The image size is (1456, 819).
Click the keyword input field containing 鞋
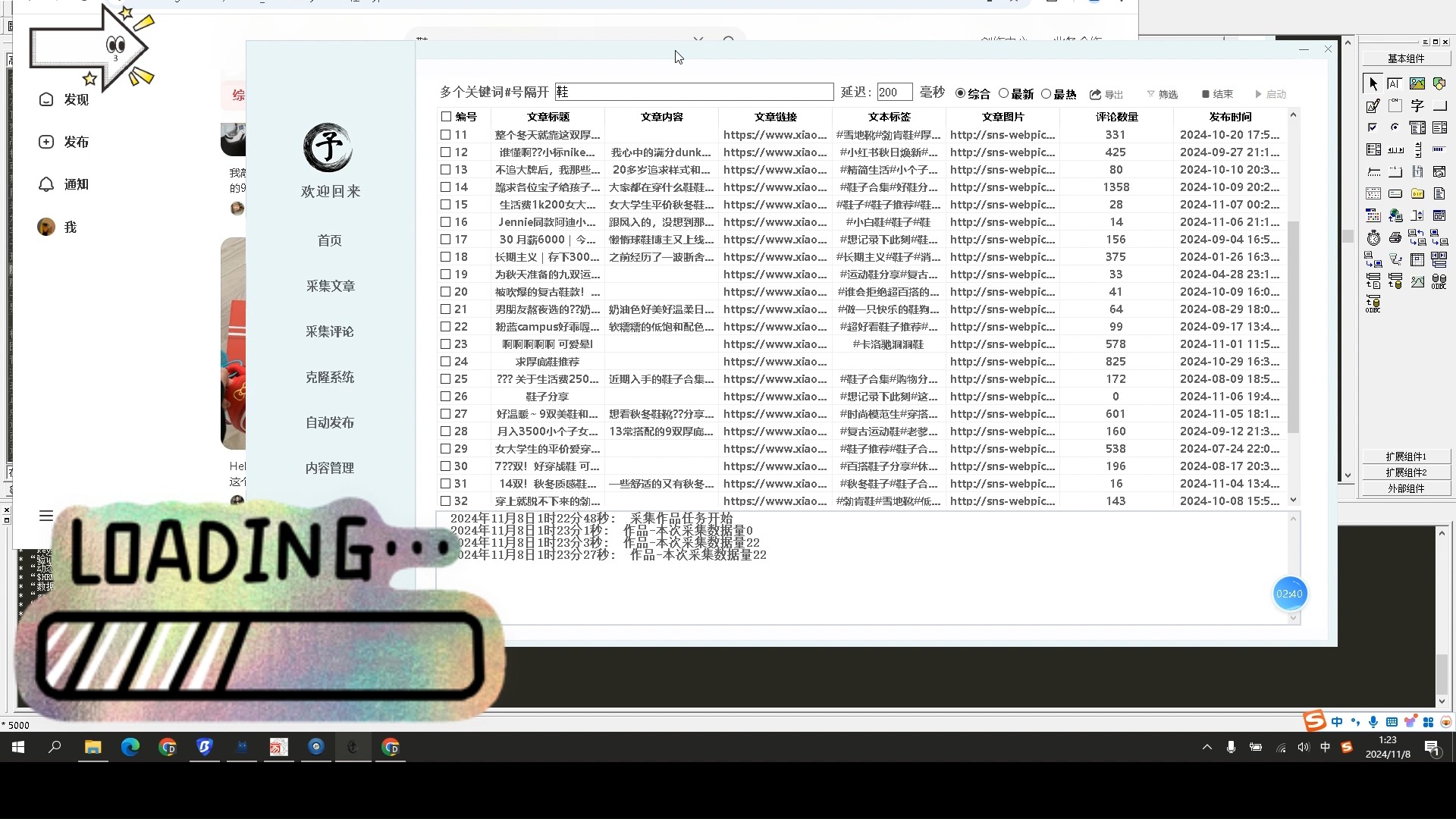pyautogui.click(x=694, y=92)
